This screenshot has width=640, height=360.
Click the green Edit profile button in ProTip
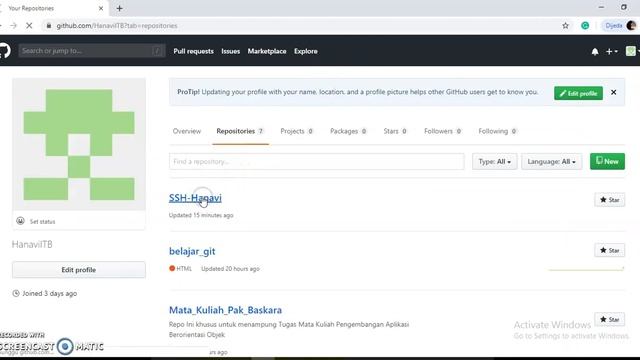click(578, 93)
